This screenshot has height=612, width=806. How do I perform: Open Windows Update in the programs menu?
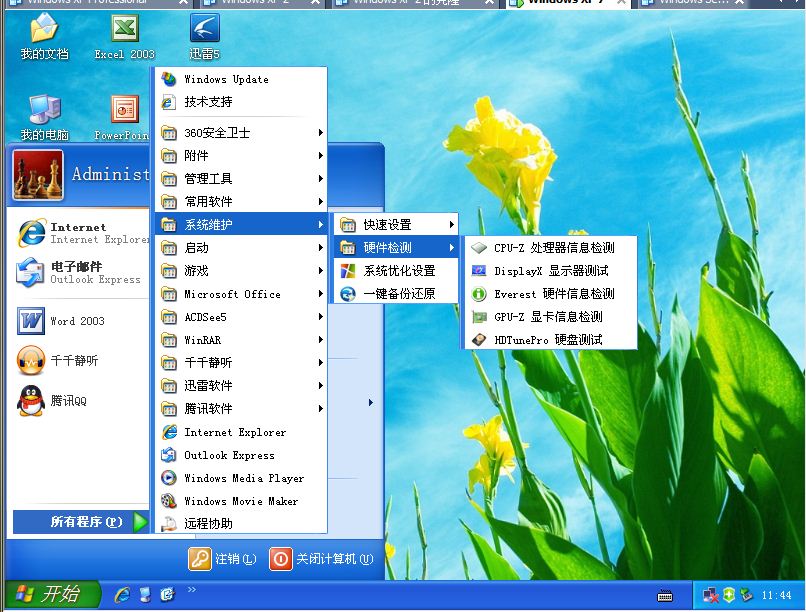pos(241,79)
